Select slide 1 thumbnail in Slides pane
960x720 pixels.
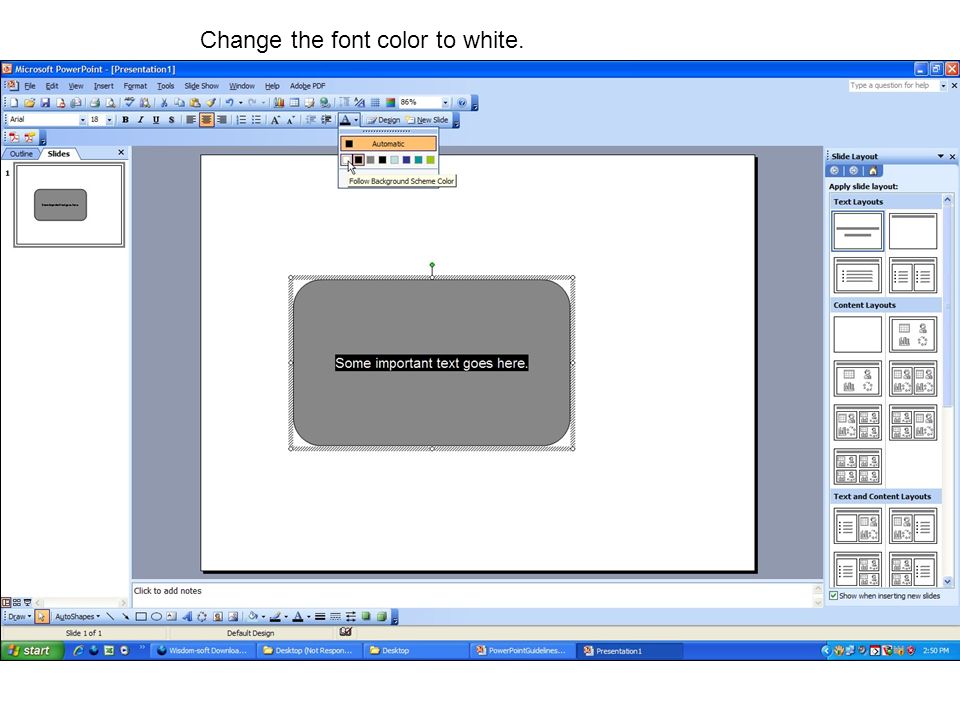(69, 205)
